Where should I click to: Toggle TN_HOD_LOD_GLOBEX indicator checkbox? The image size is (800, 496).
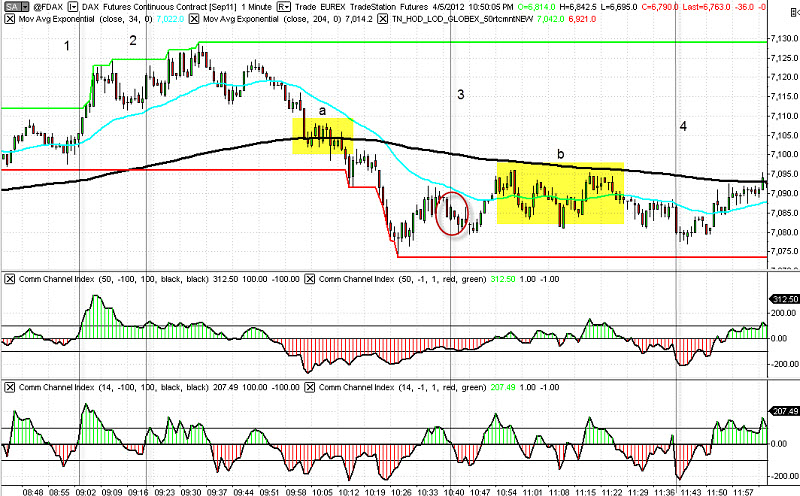383,19
